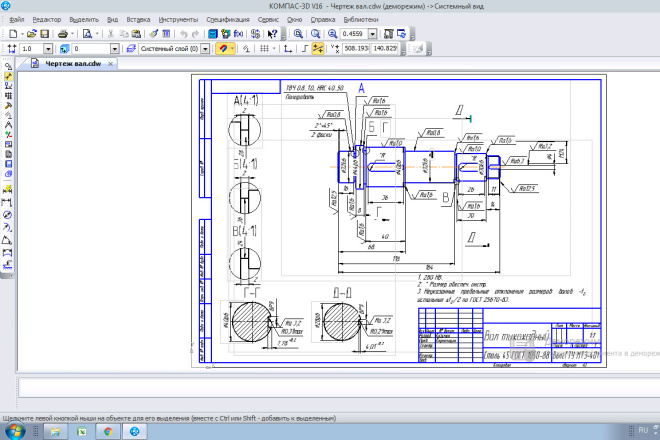Open the zoom scale 0.4559 dropdown
This screenshot has height=440, width=660.
373,34
